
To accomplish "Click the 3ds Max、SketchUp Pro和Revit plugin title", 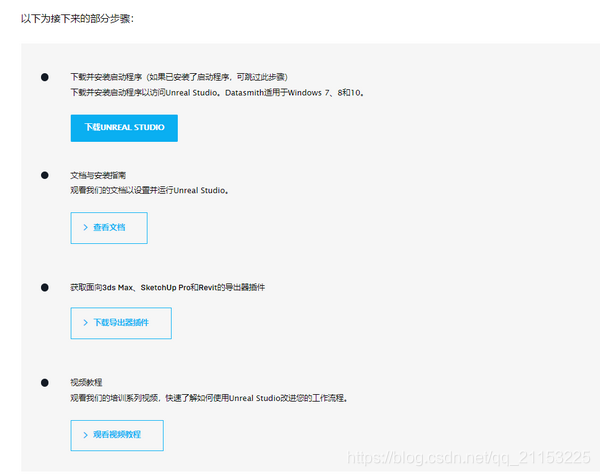I will pyautogui.click(x=167, y=287).
